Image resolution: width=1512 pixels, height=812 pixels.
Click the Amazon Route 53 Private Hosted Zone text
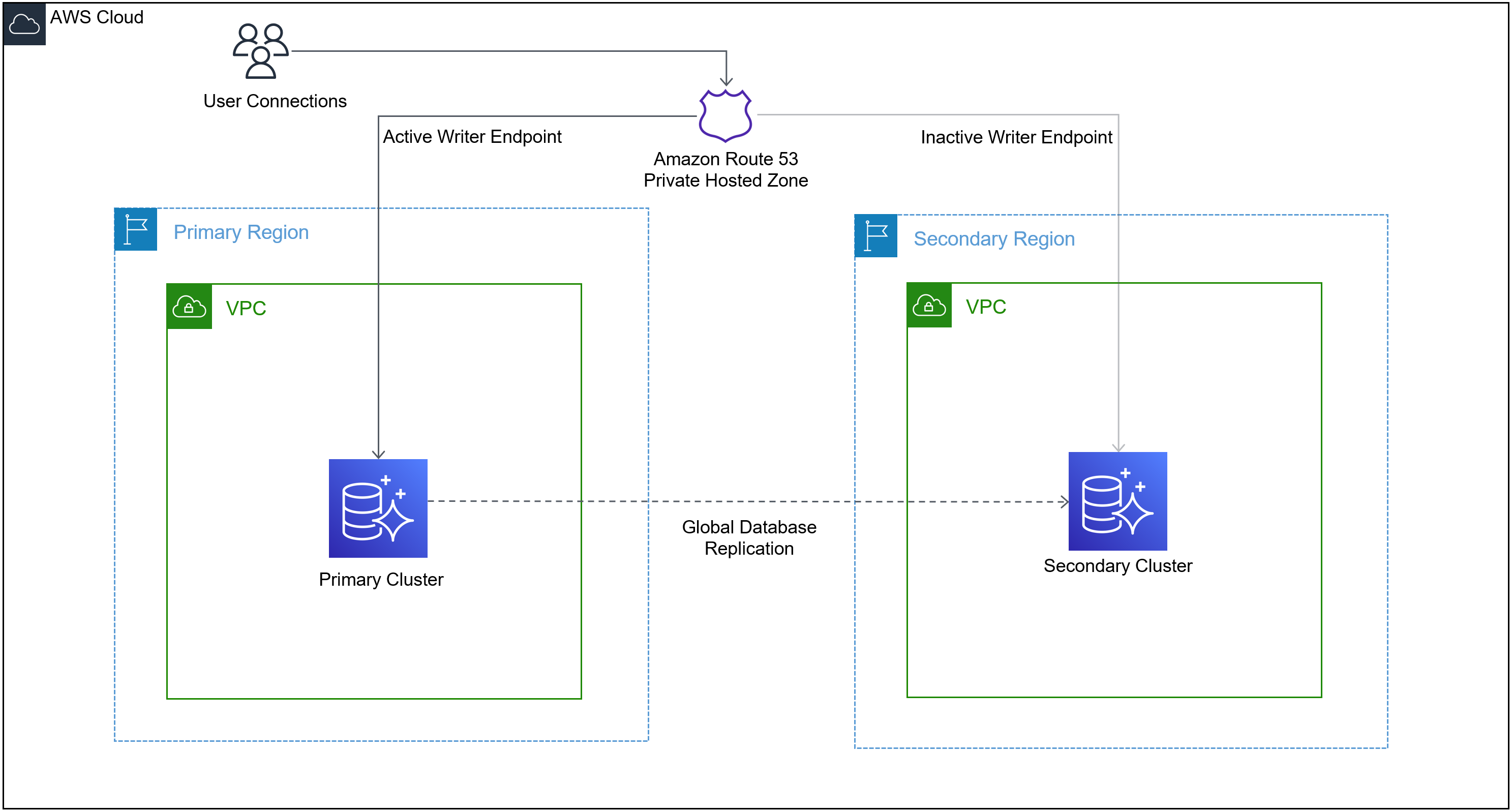pos(725,170)
